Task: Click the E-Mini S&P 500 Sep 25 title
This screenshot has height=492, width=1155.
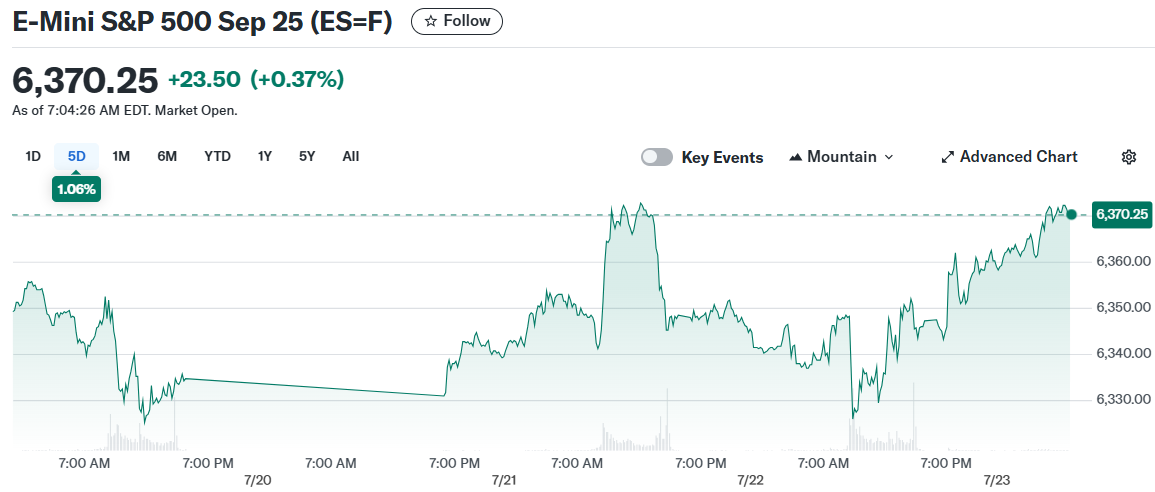Action: [203, 22]
